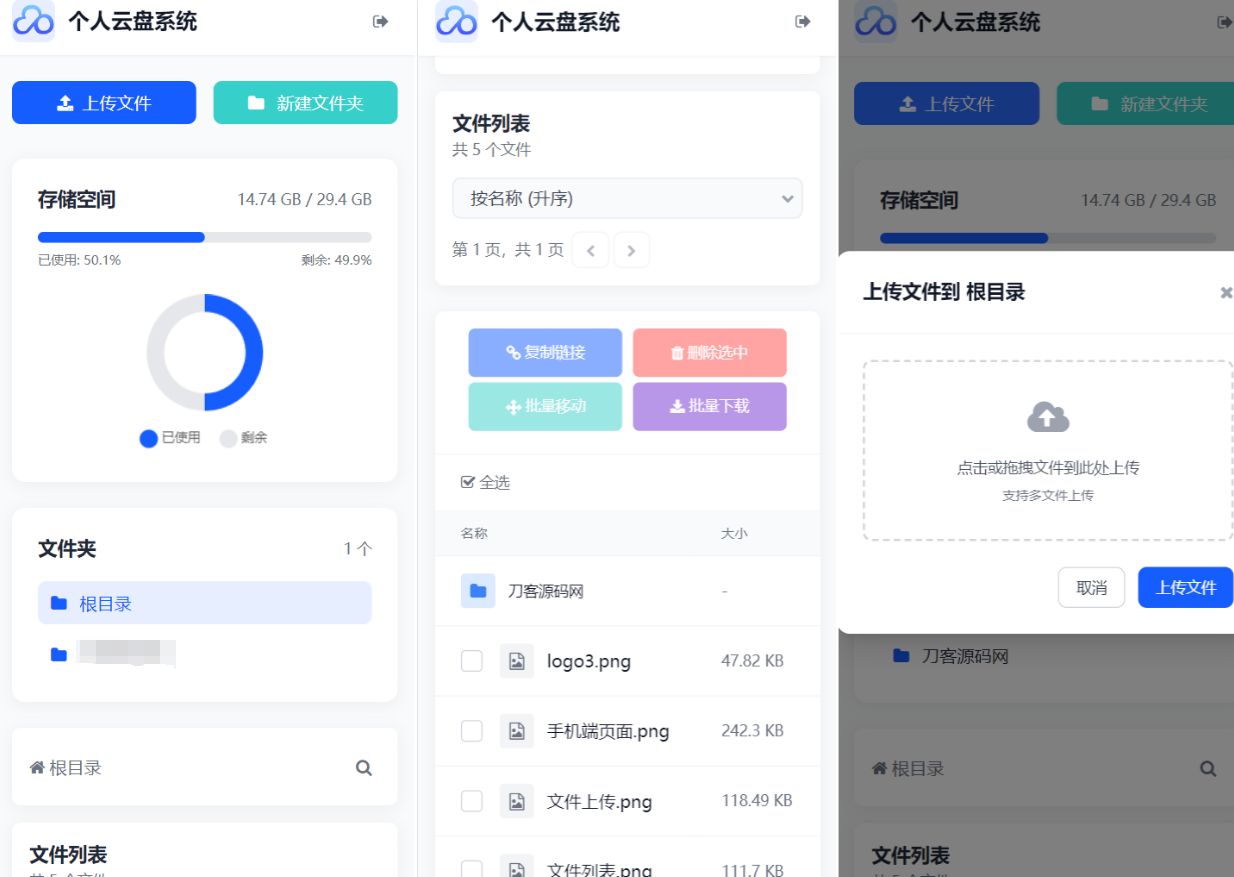
Task: Click the image icon next to 文件上传.png
Action: 517,801
